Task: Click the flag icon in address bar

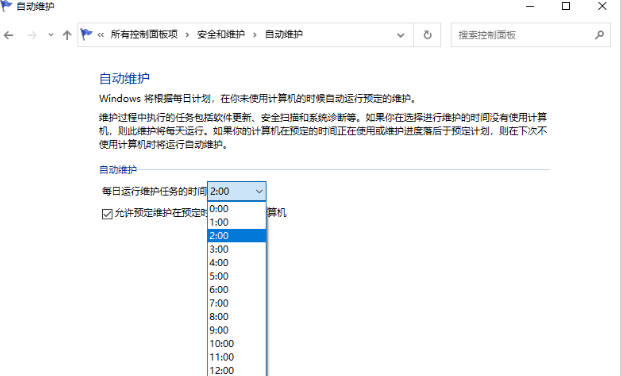Action: pos(86,34)
